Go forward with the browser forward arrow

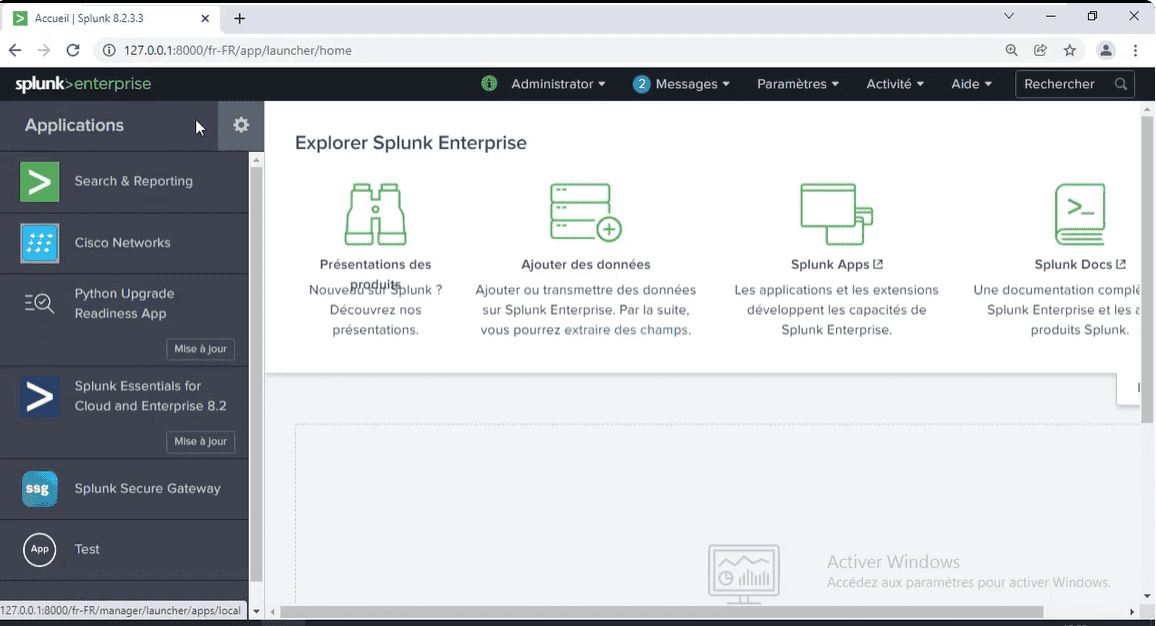click(43, 50)
